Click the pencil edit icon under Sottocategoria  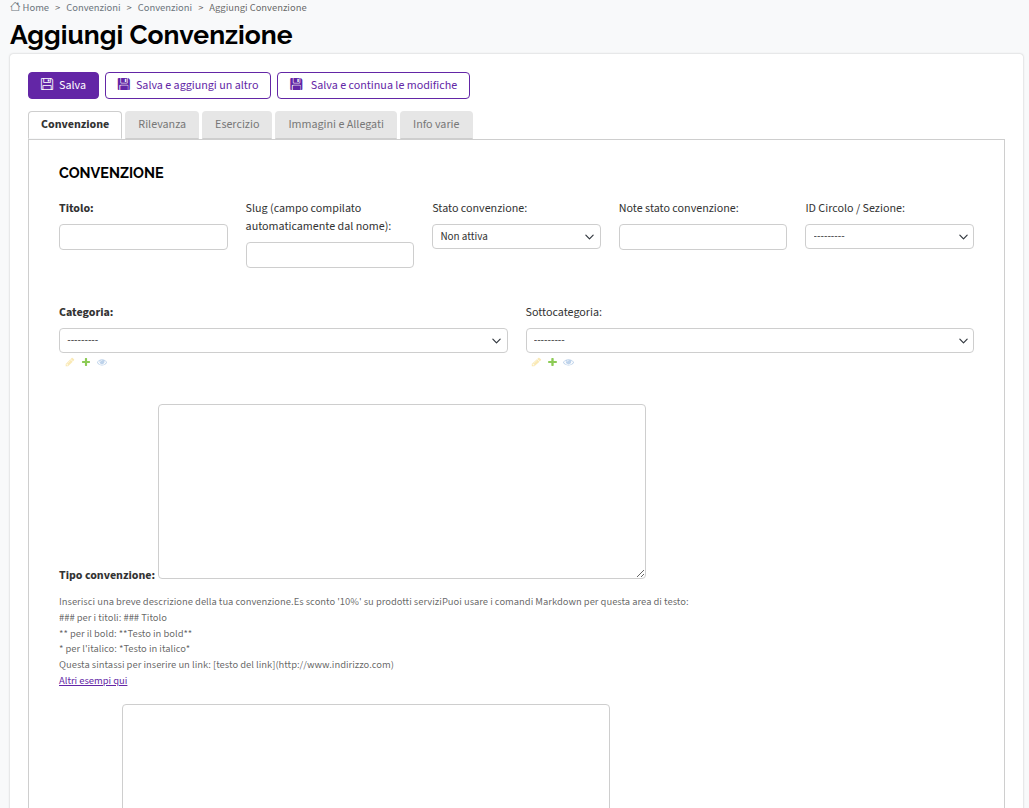click(536, 362)
